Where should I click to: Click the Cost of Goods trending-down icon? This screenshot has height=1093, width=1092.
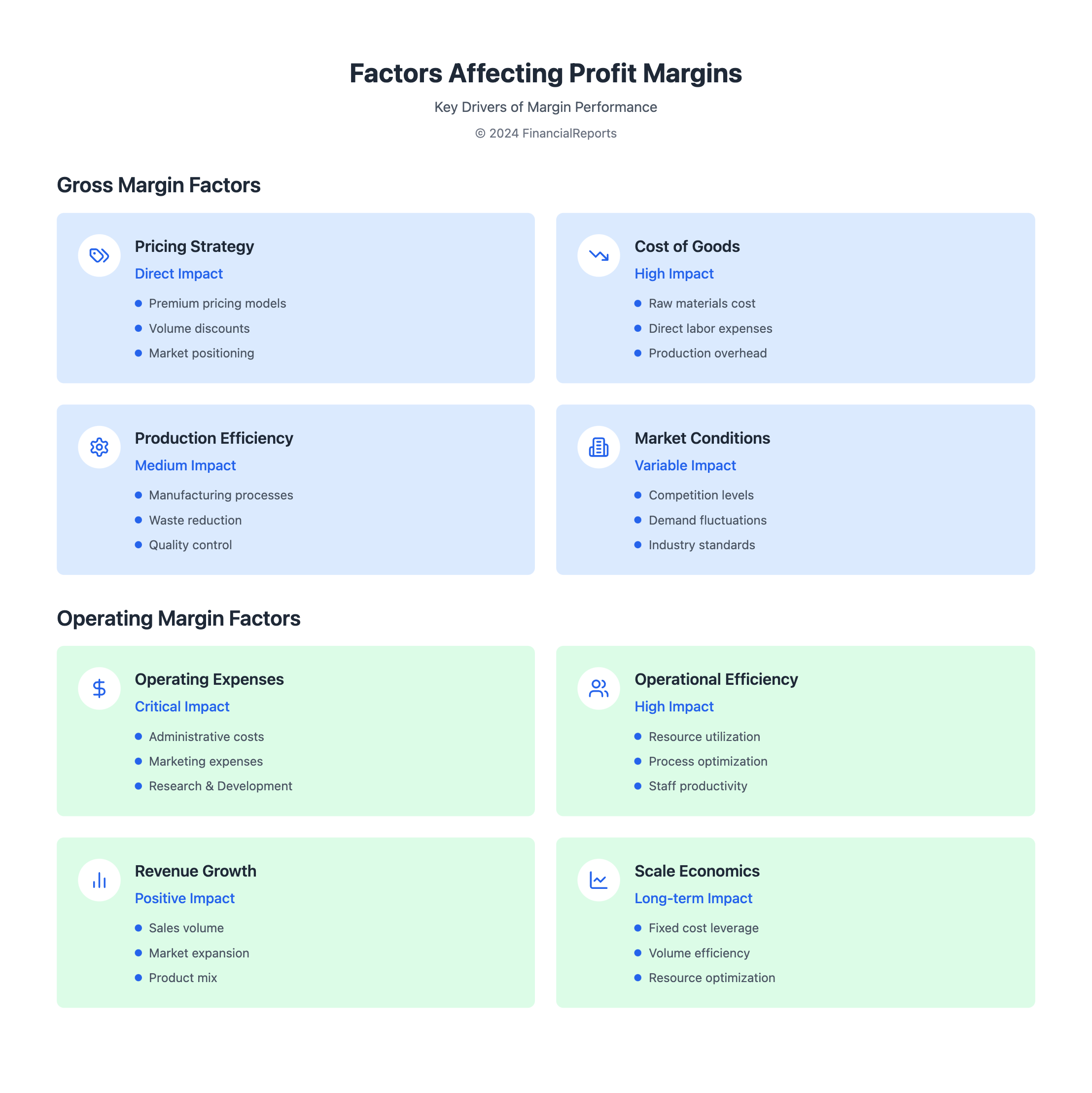pyautogui.click(x=599, y=256)
